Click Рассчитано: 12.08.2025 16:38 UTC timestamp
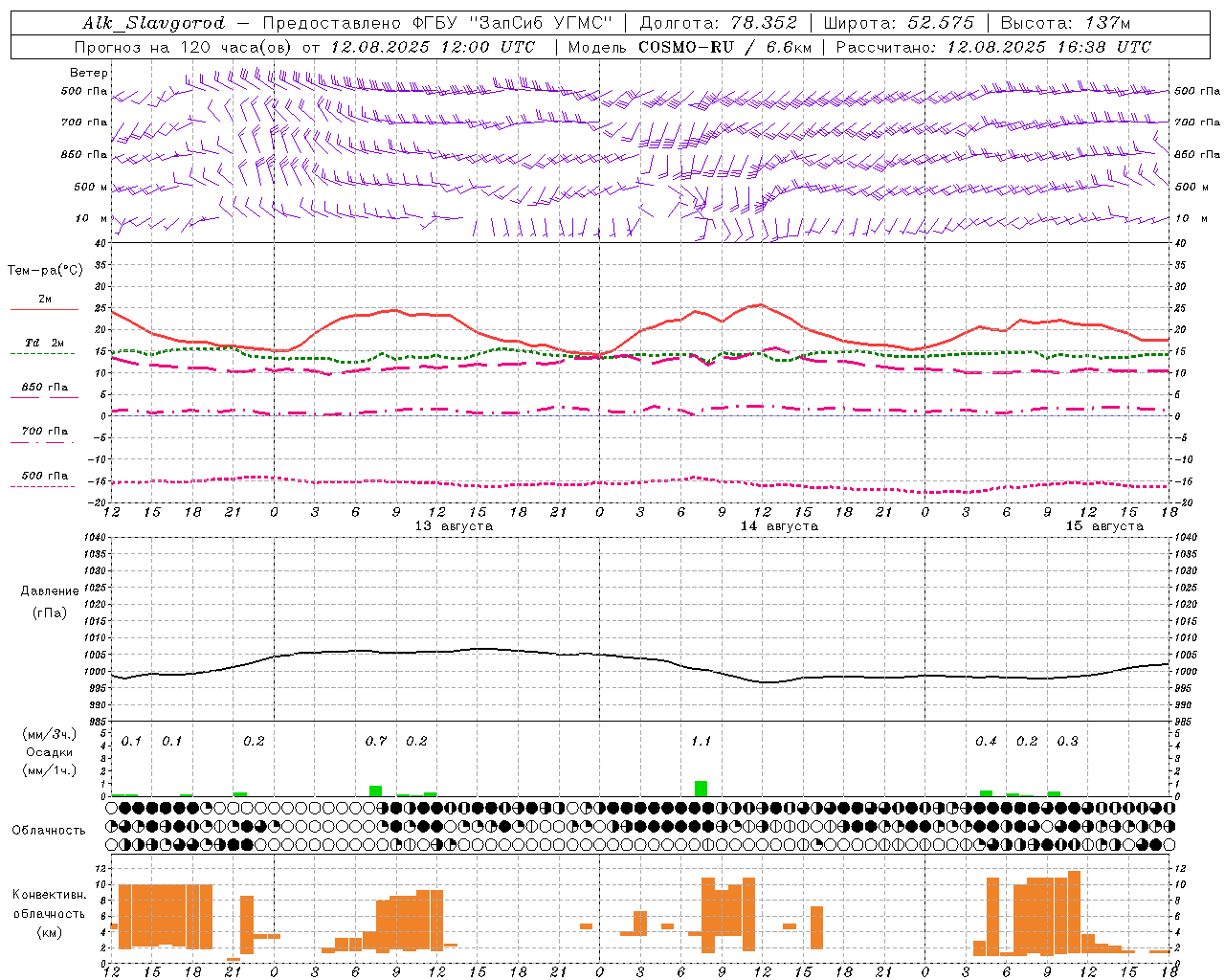 993,47
